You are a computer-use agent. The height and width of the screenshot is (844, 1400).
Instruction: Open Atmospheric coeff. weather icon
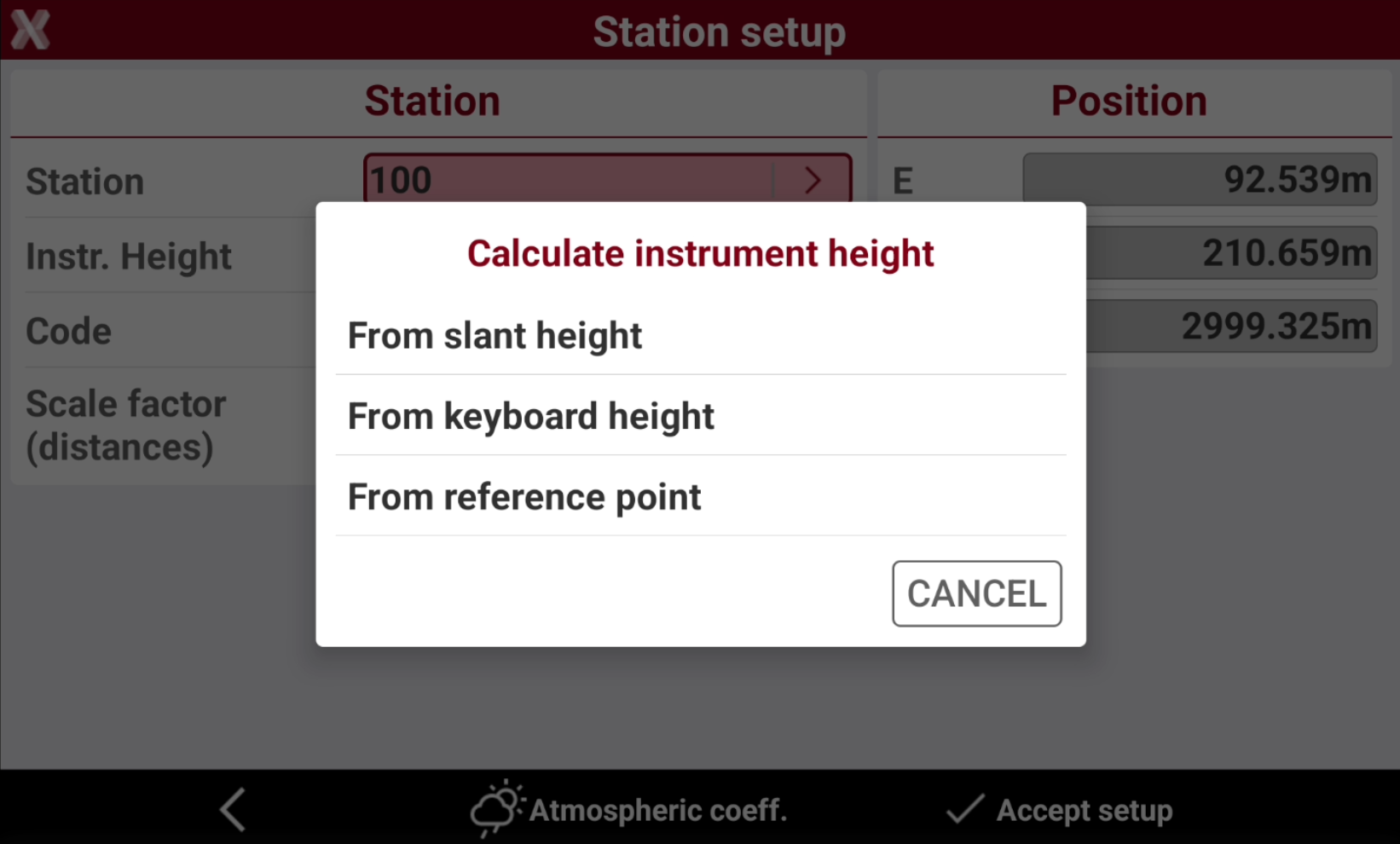[497, 808]
